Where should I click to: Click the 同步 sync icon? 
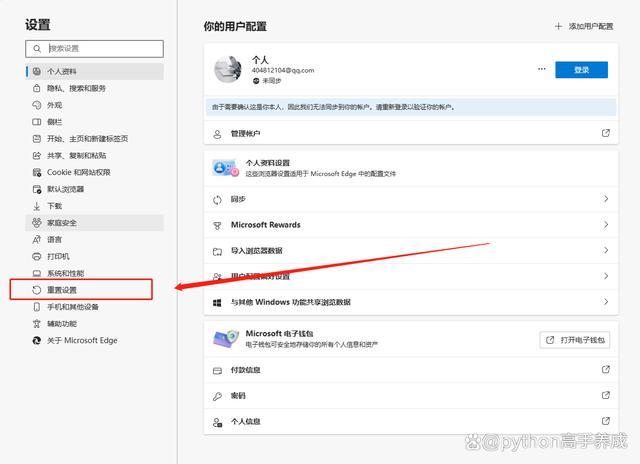(x=217, y=199)
